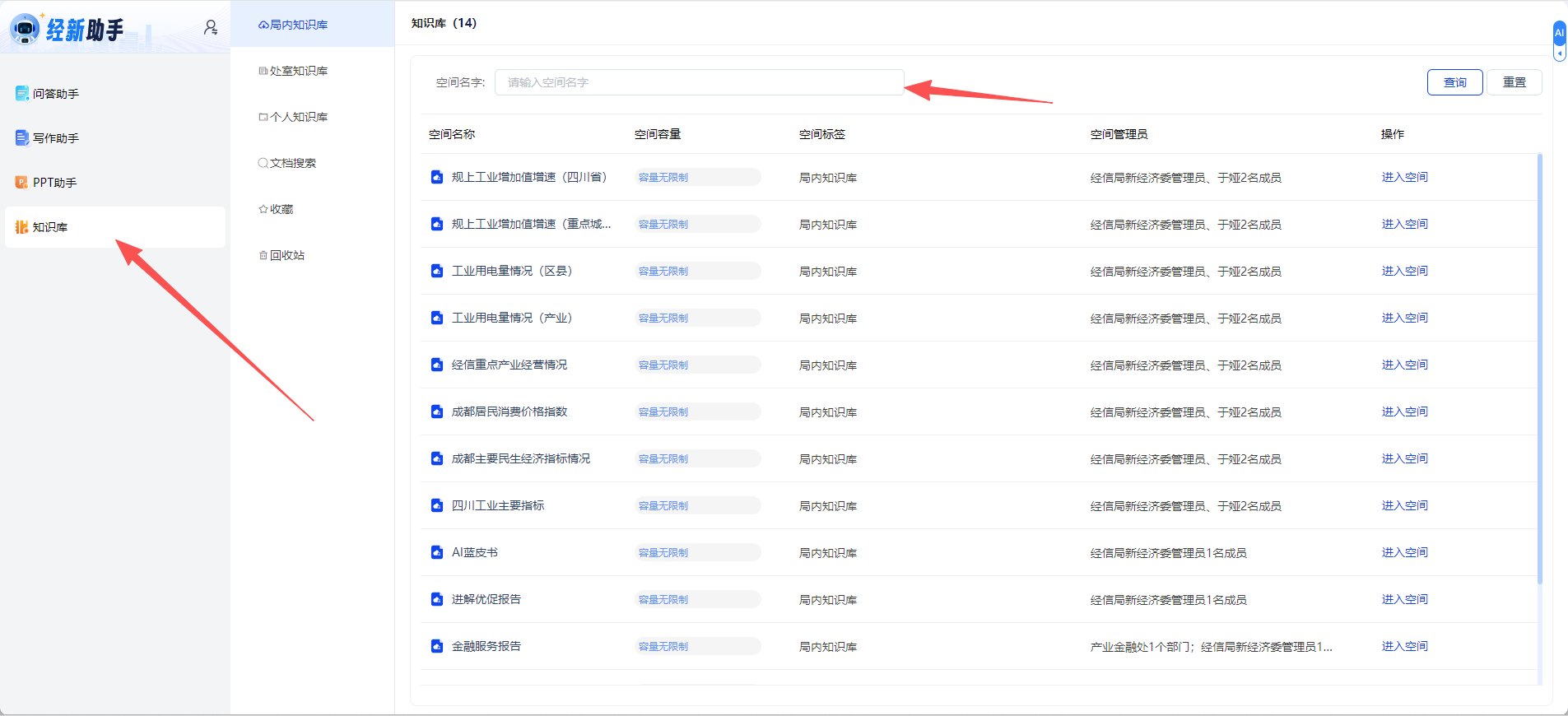Click file icon beside 规上工业增加值增速（重点城...

pos(437,224)
